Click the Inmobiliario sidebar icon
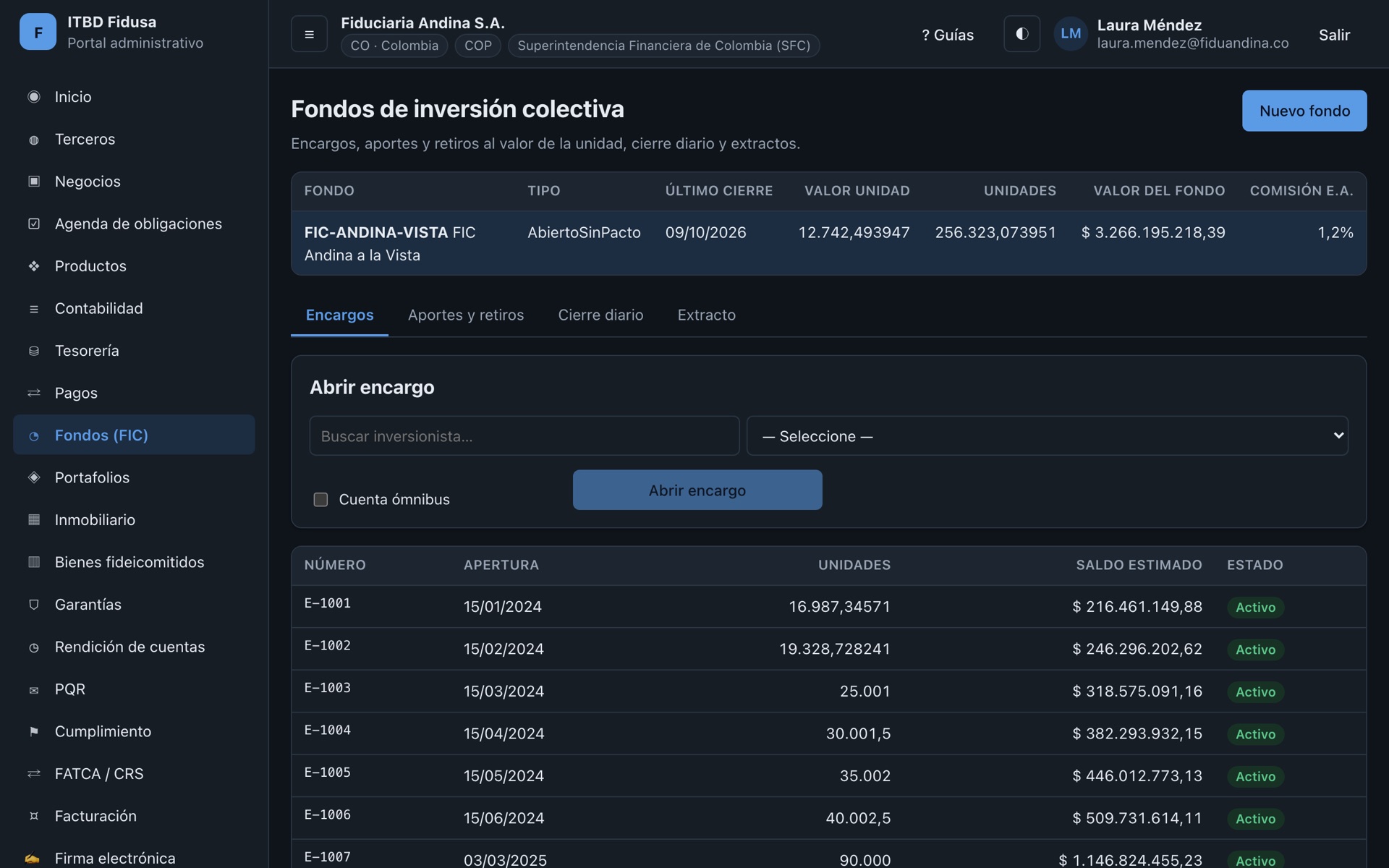 tap(34, 520)
